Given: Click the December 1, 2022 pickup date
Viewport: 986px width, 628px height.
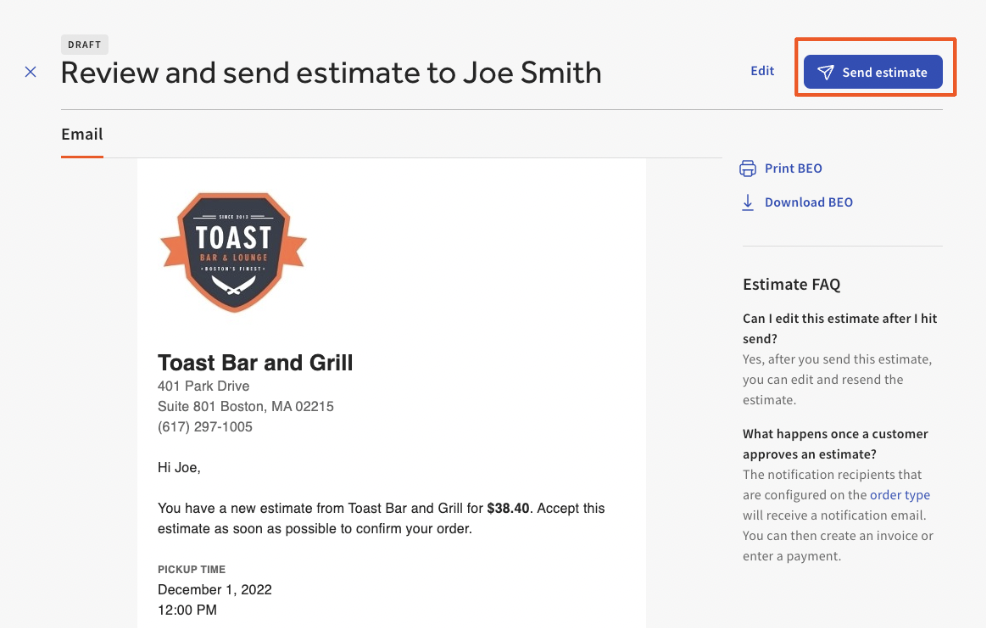Looking at the screenshot, I should coord(215,589).
